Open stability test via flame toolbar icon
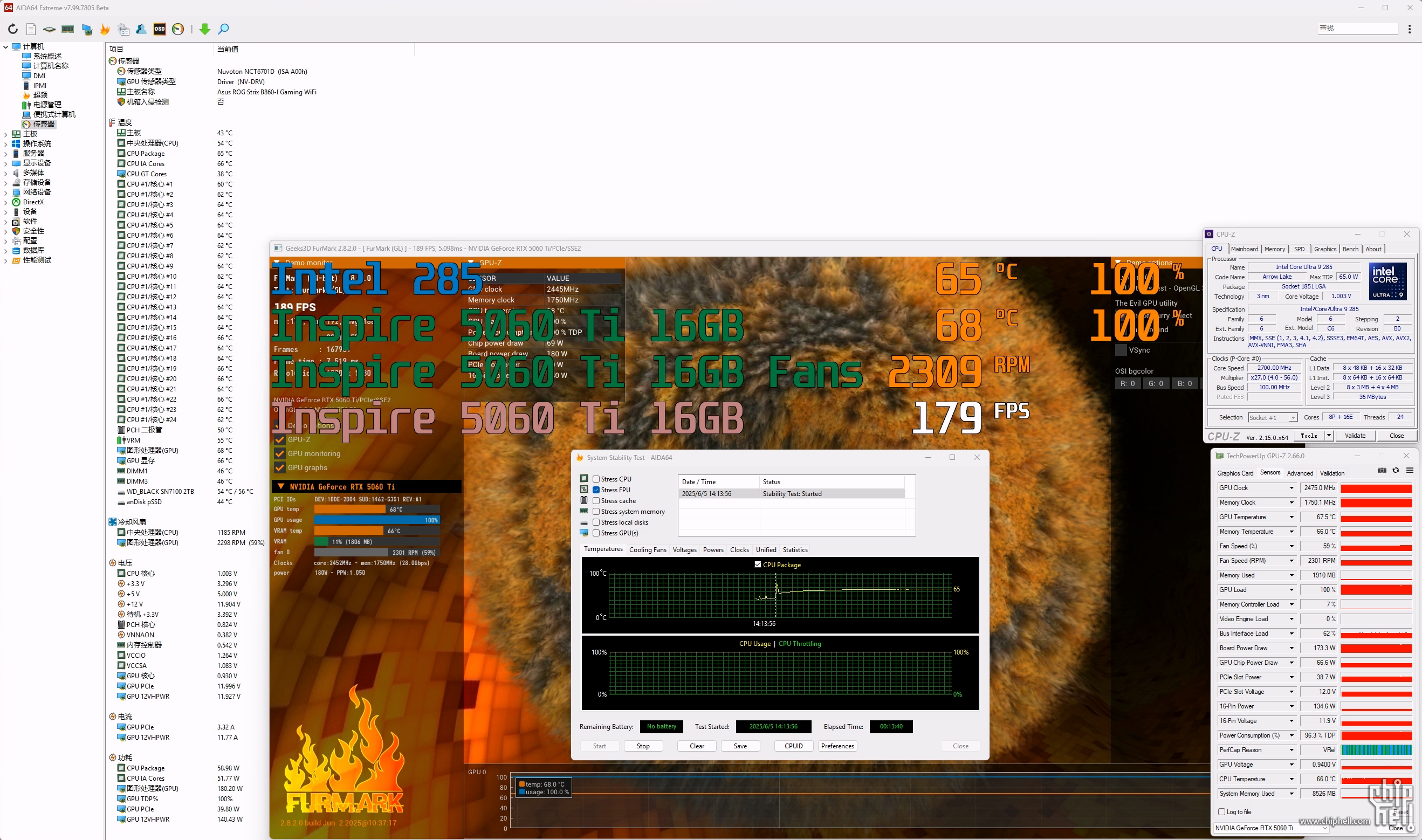The image size is (1422, 840). 105,29
